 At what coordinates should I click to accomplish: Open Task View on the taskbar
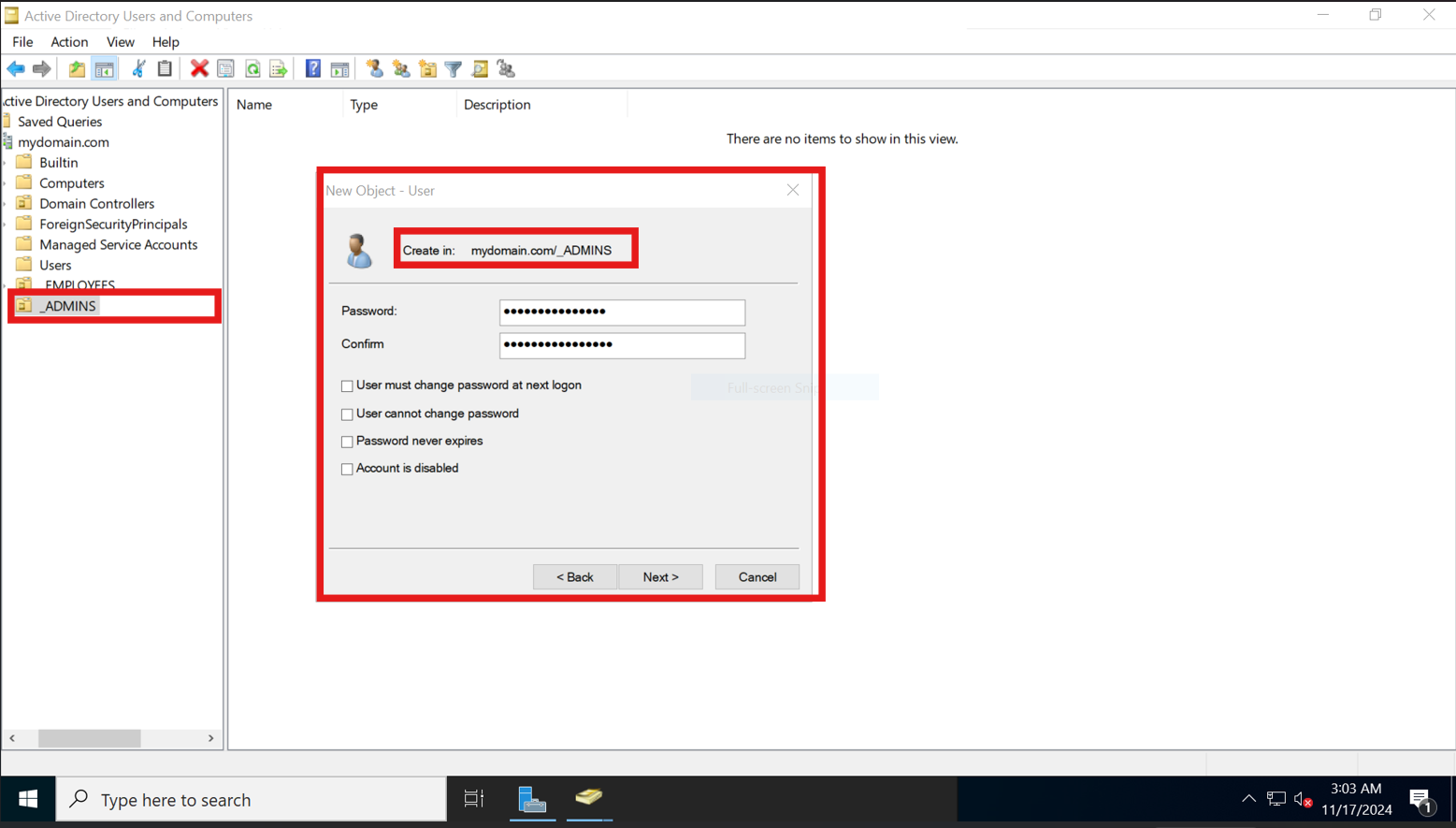(474, 799)
